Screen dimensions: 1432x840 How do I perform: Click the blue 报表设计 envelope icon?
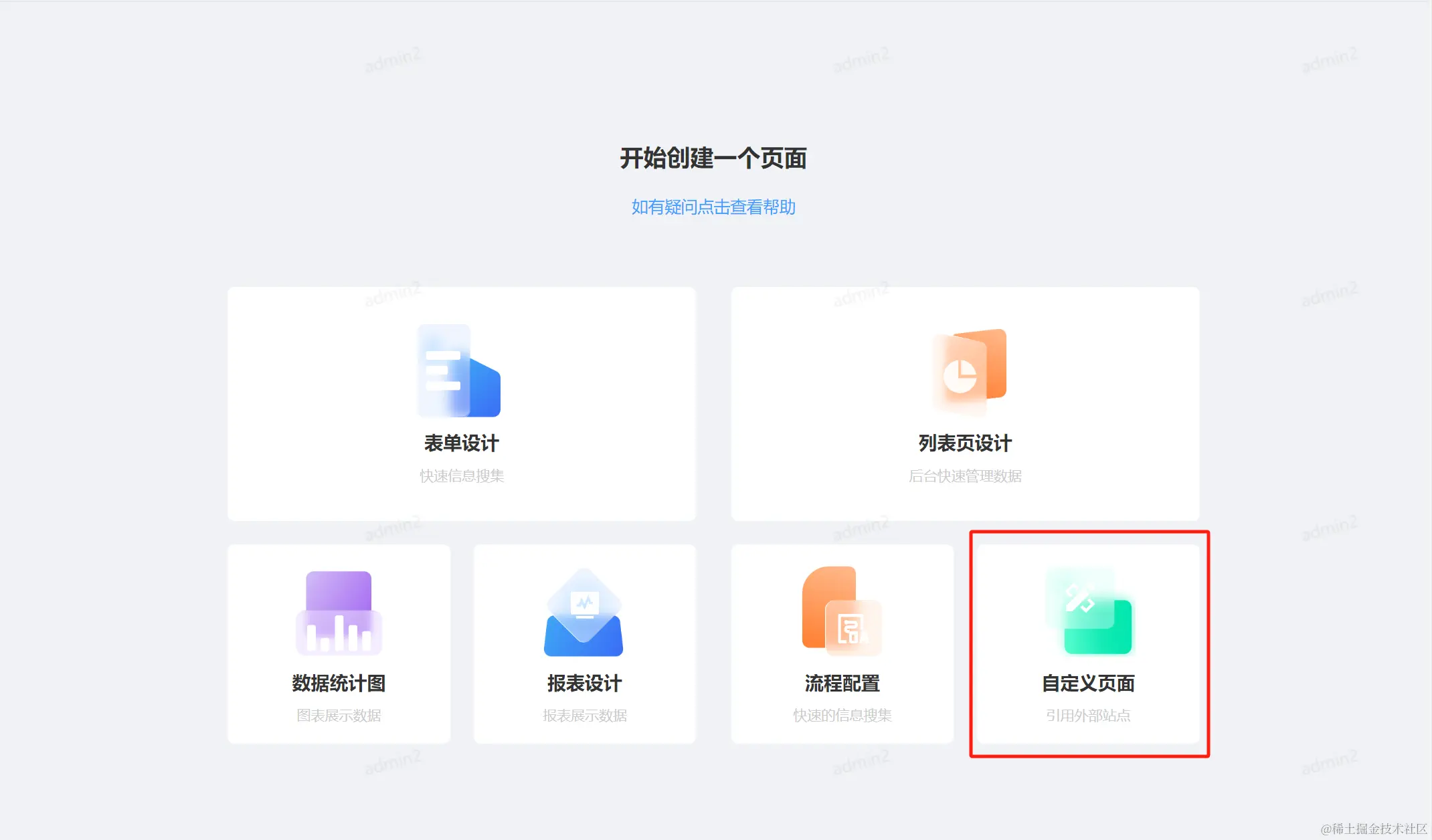click(584, 613)
